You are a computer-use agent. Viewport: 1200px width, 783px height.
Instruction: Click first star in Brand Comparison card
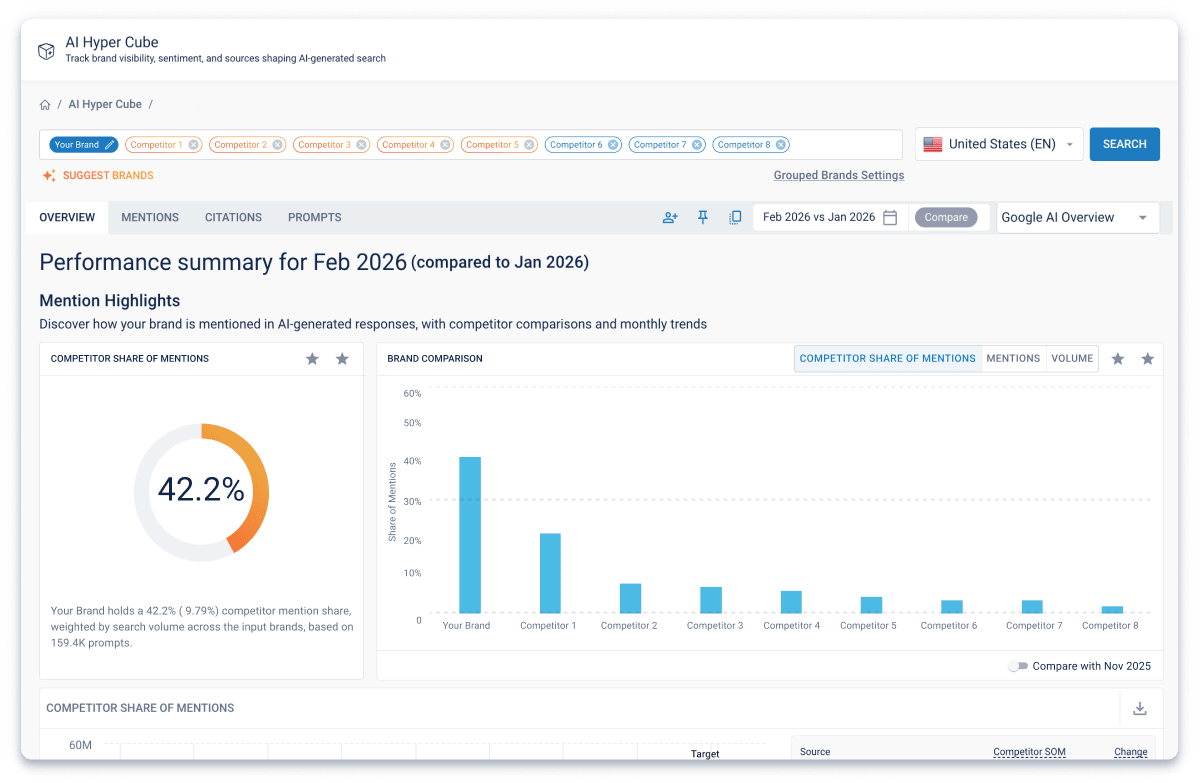click(1118, 359)
